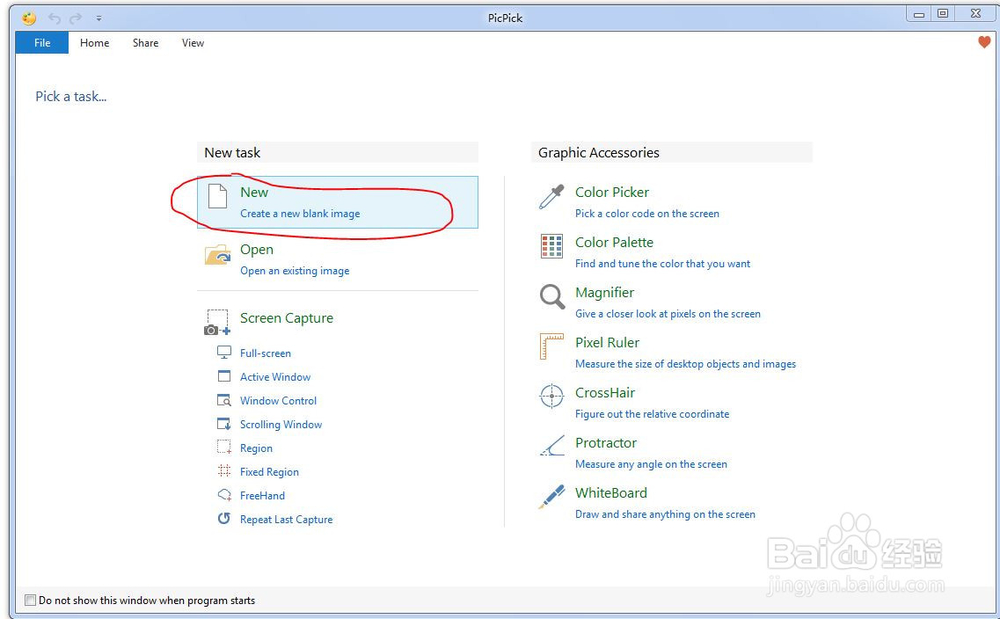Click 'Open an existing image' text

click(295, 271)
